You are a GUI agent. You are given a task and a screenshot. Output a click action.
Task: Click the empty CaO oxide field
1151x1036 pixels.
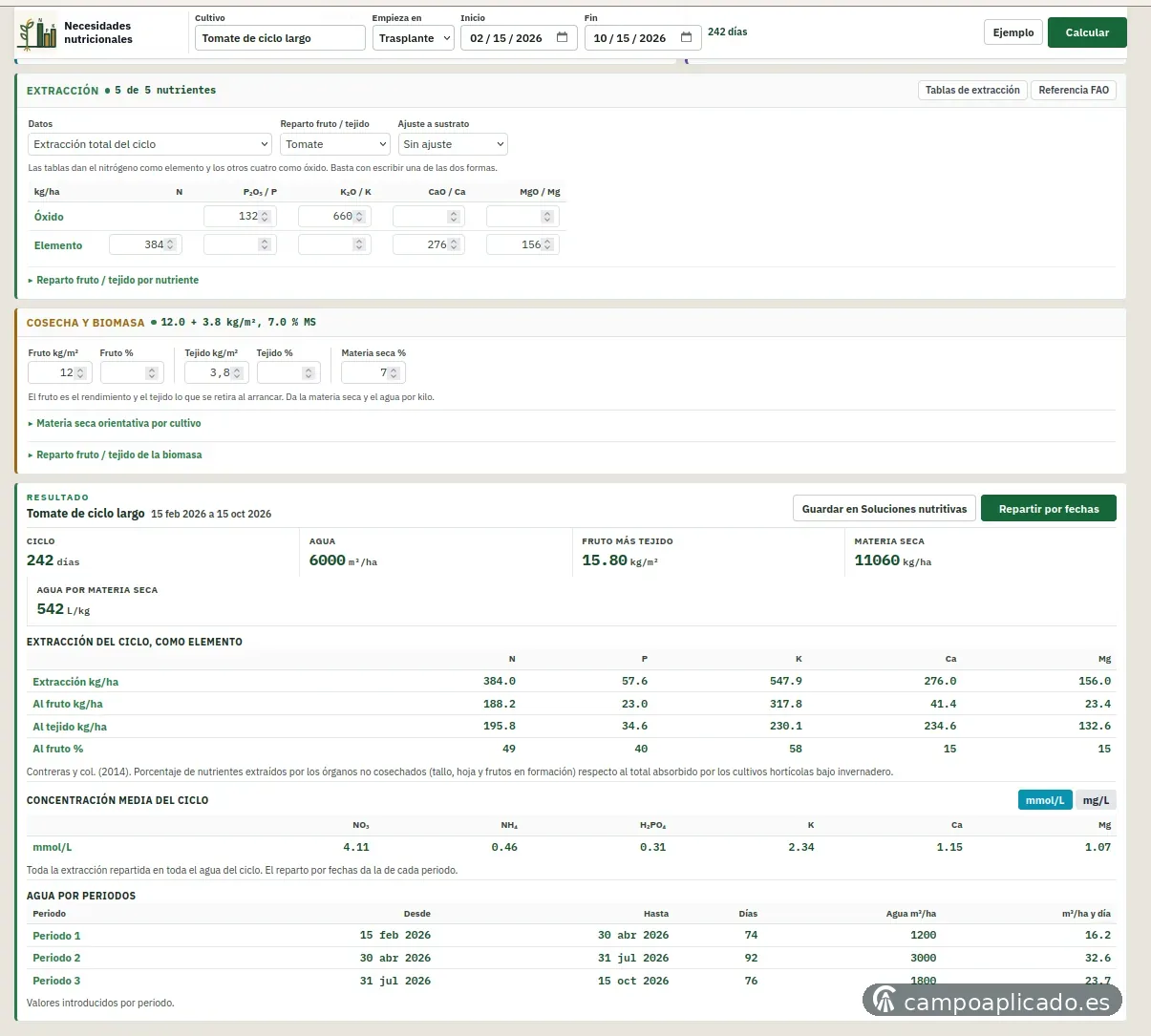(429, 217)
